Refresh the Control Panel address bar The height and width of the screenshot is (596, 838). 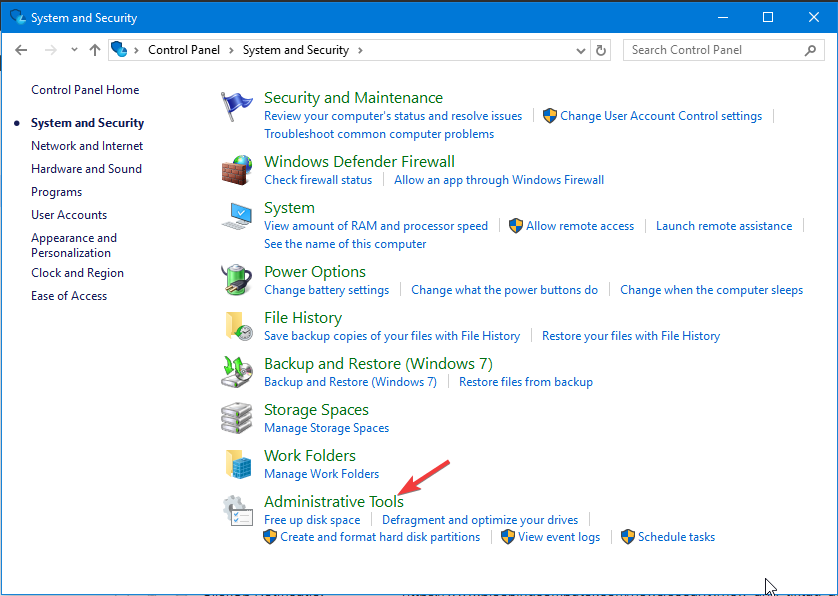[x=601, y=50]
